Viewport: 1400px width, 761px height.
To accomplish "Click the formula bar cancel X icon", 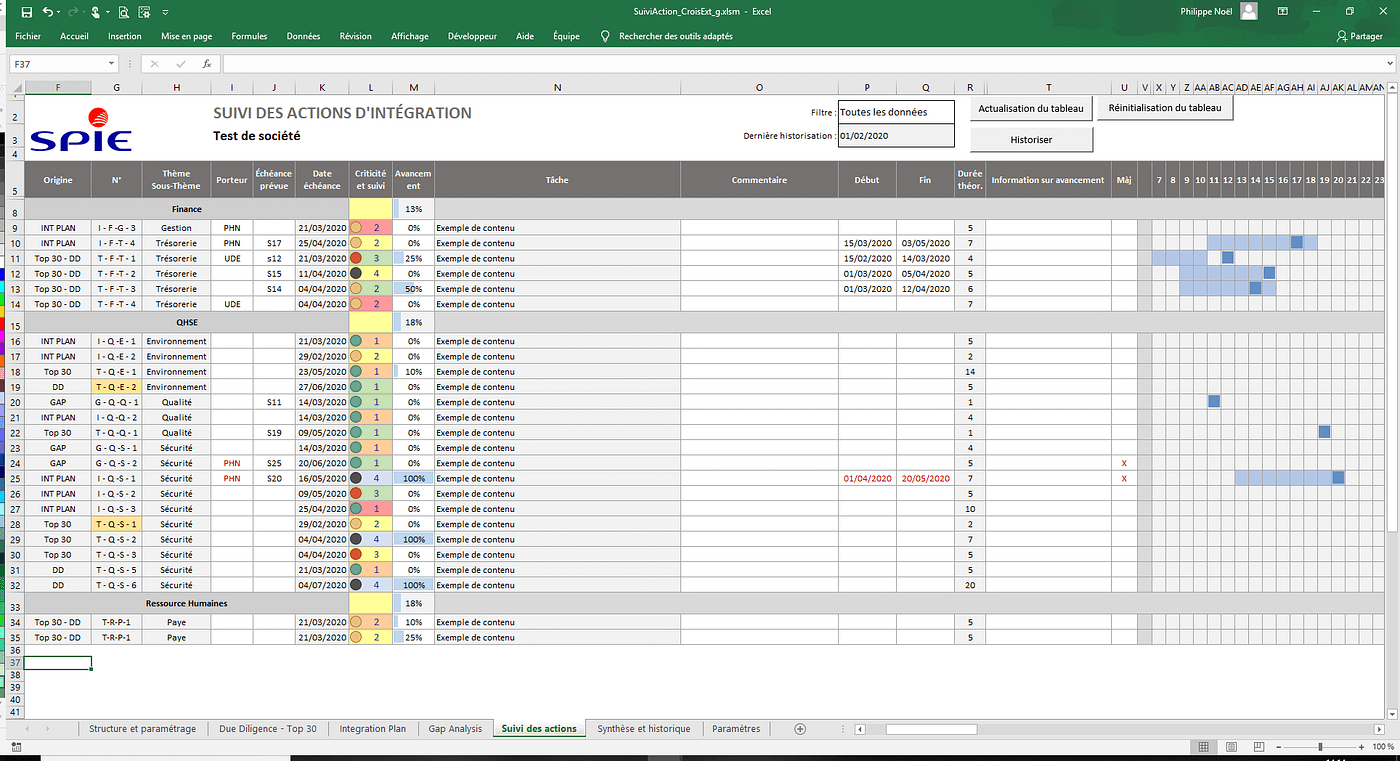I will click(x=154, y=64).
